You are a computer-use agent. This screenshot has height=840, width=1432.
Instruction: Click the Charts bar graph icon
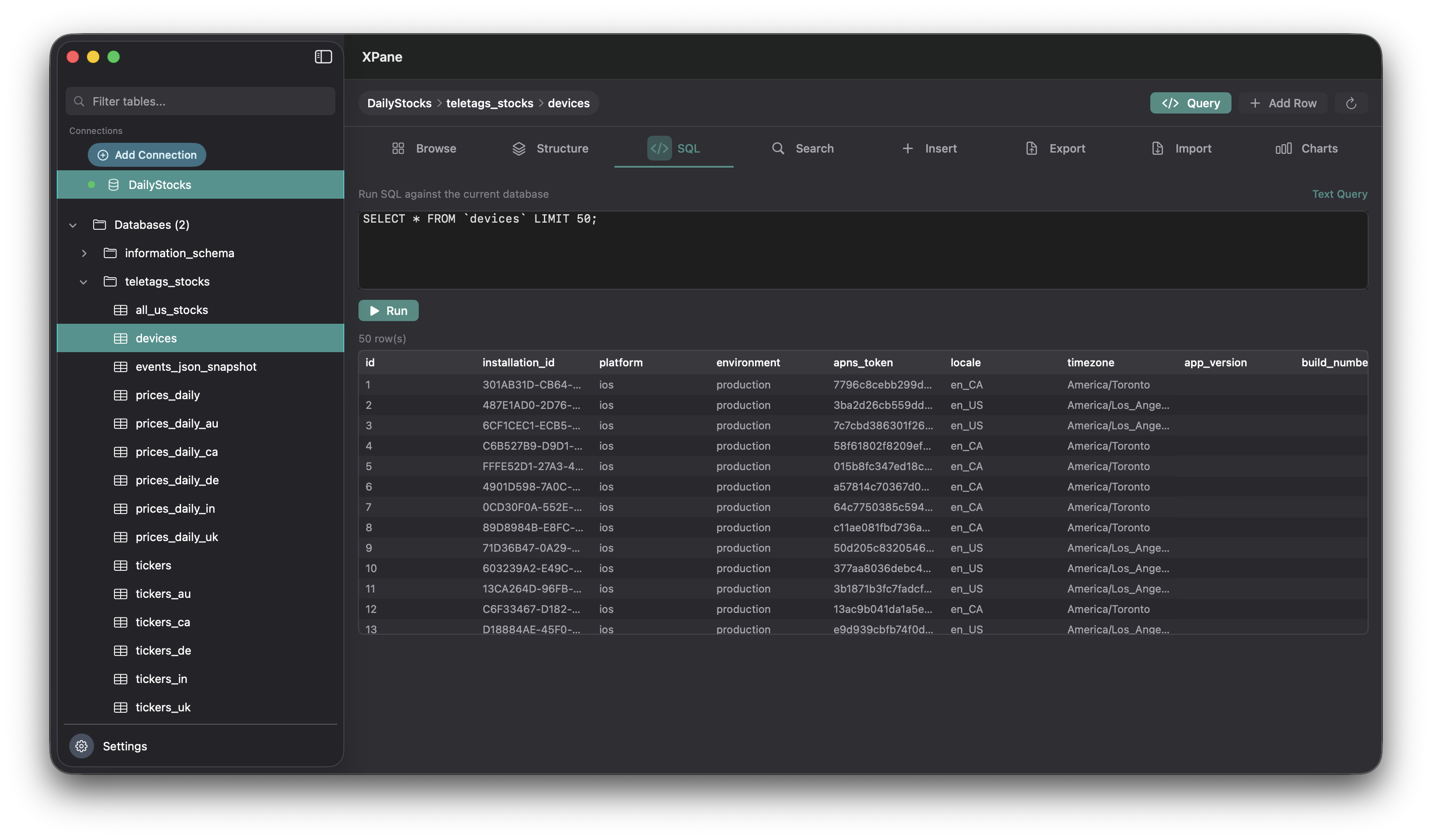[1284, 148]
